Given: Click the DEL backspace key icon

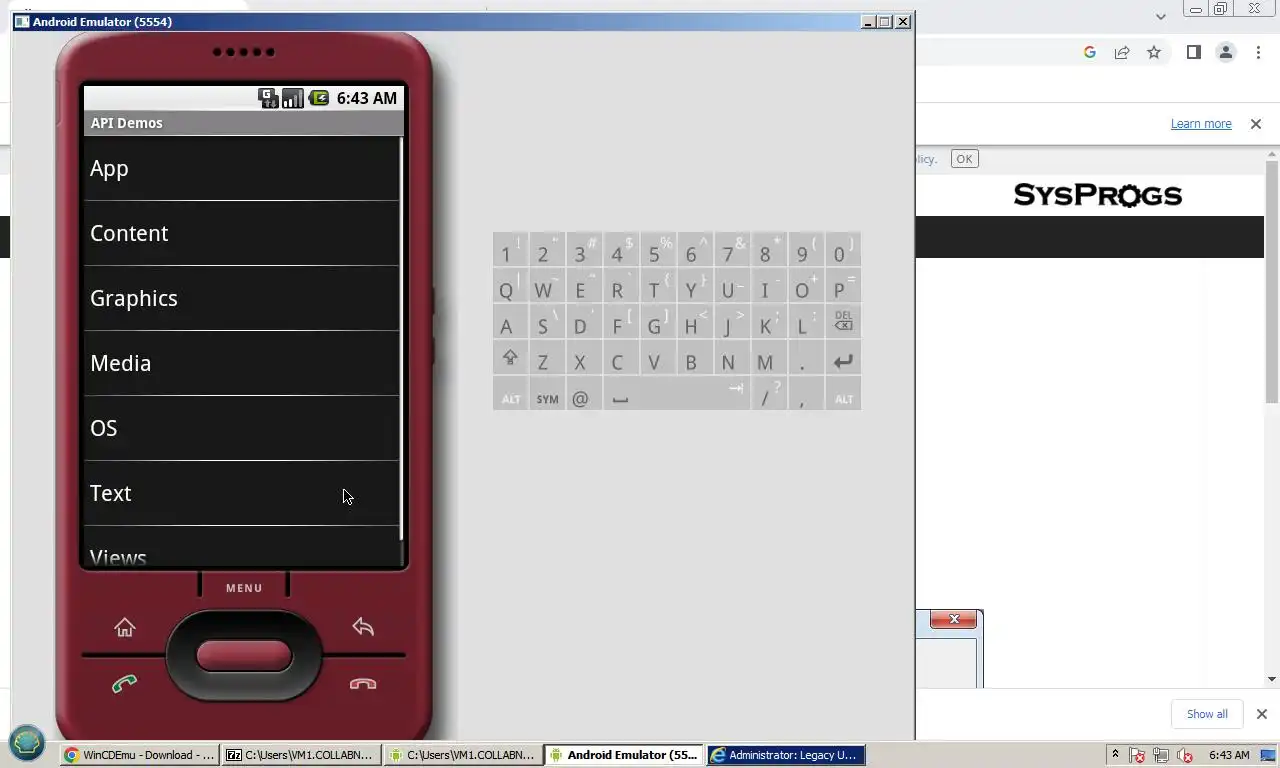Looking at the screenshot, I should pos(843,322).
